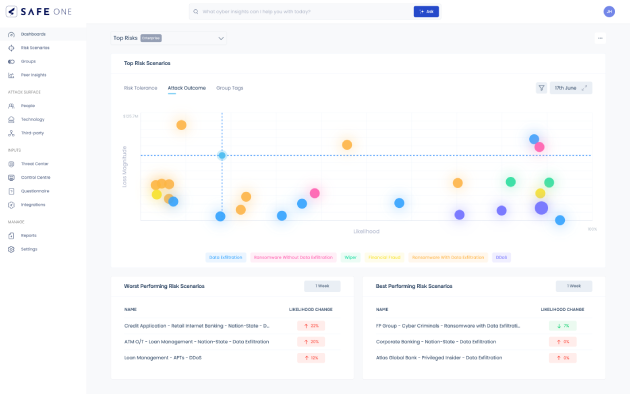Open the Threat Center icon

11,164
